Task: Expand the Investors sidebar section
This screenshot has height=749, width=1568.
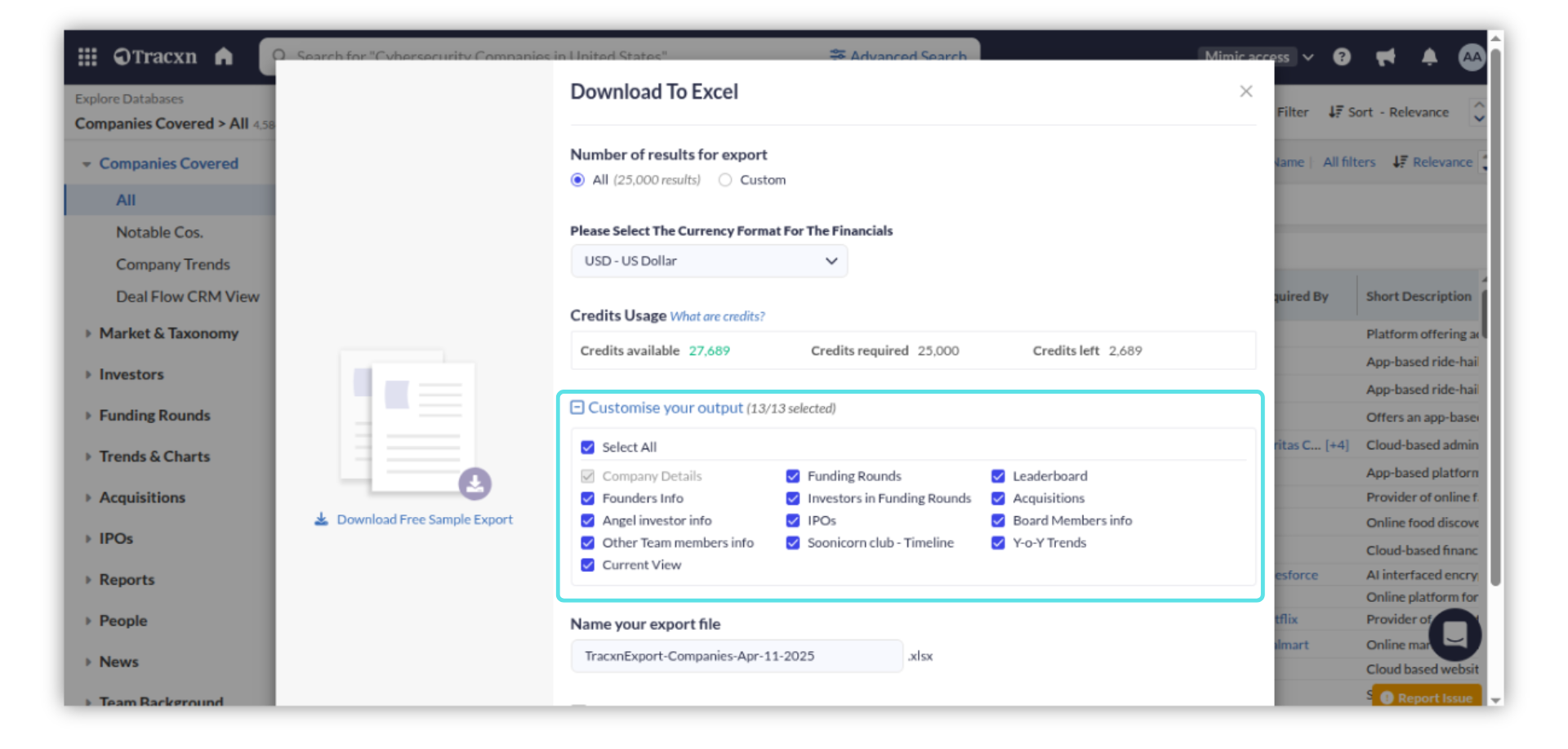Action: pos(131,374)
